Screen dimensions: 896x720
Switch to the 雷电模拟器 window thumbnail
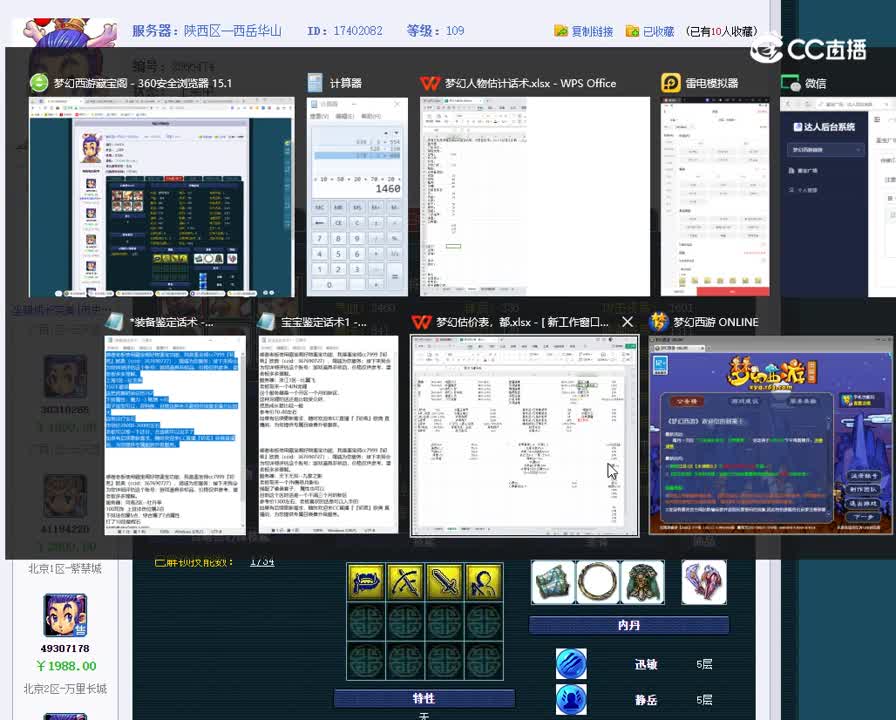click(715, 197)
